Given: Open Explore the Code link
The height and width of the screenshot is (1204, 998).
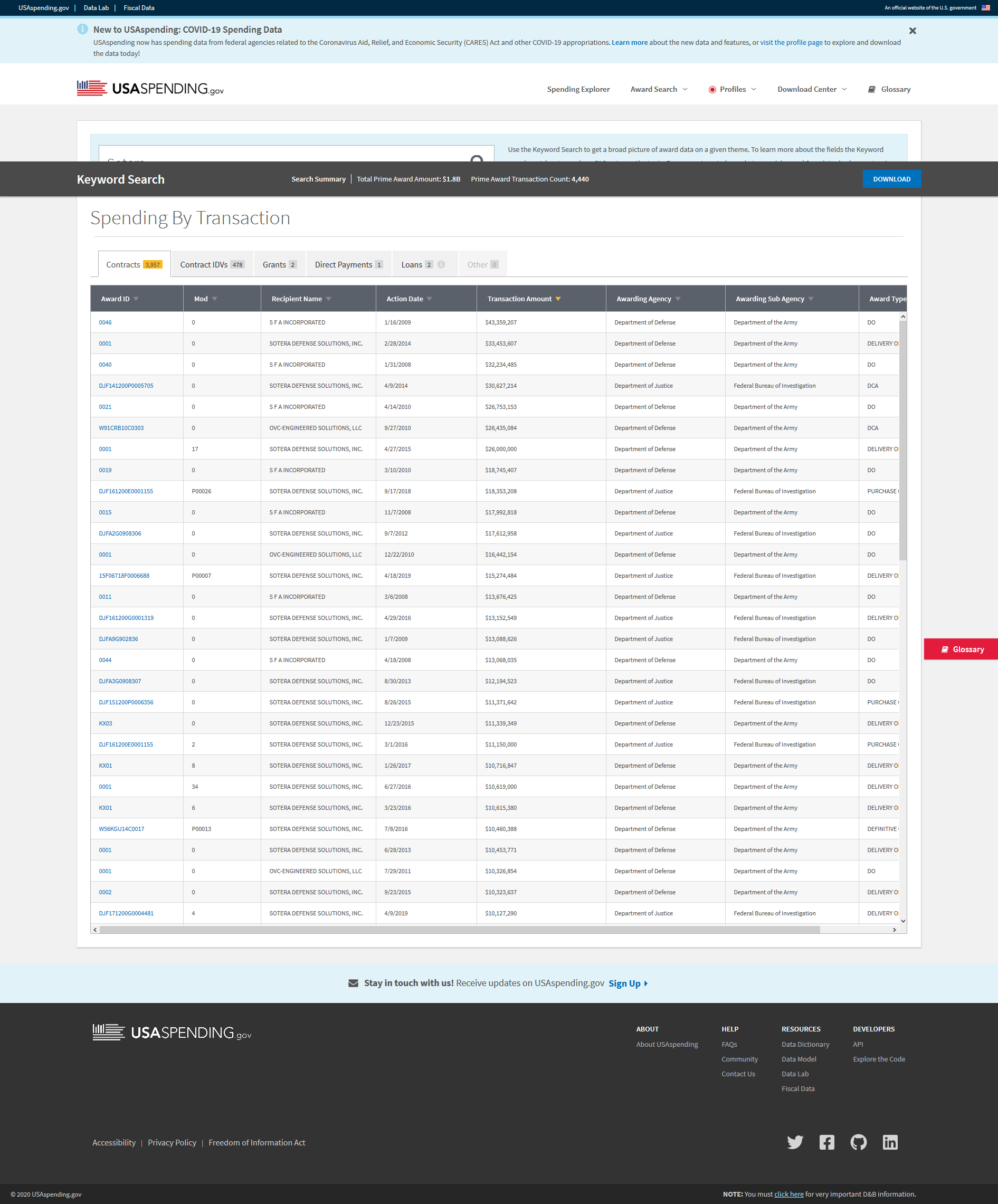Looking at the screenshot, I should tap(879, 1059).
